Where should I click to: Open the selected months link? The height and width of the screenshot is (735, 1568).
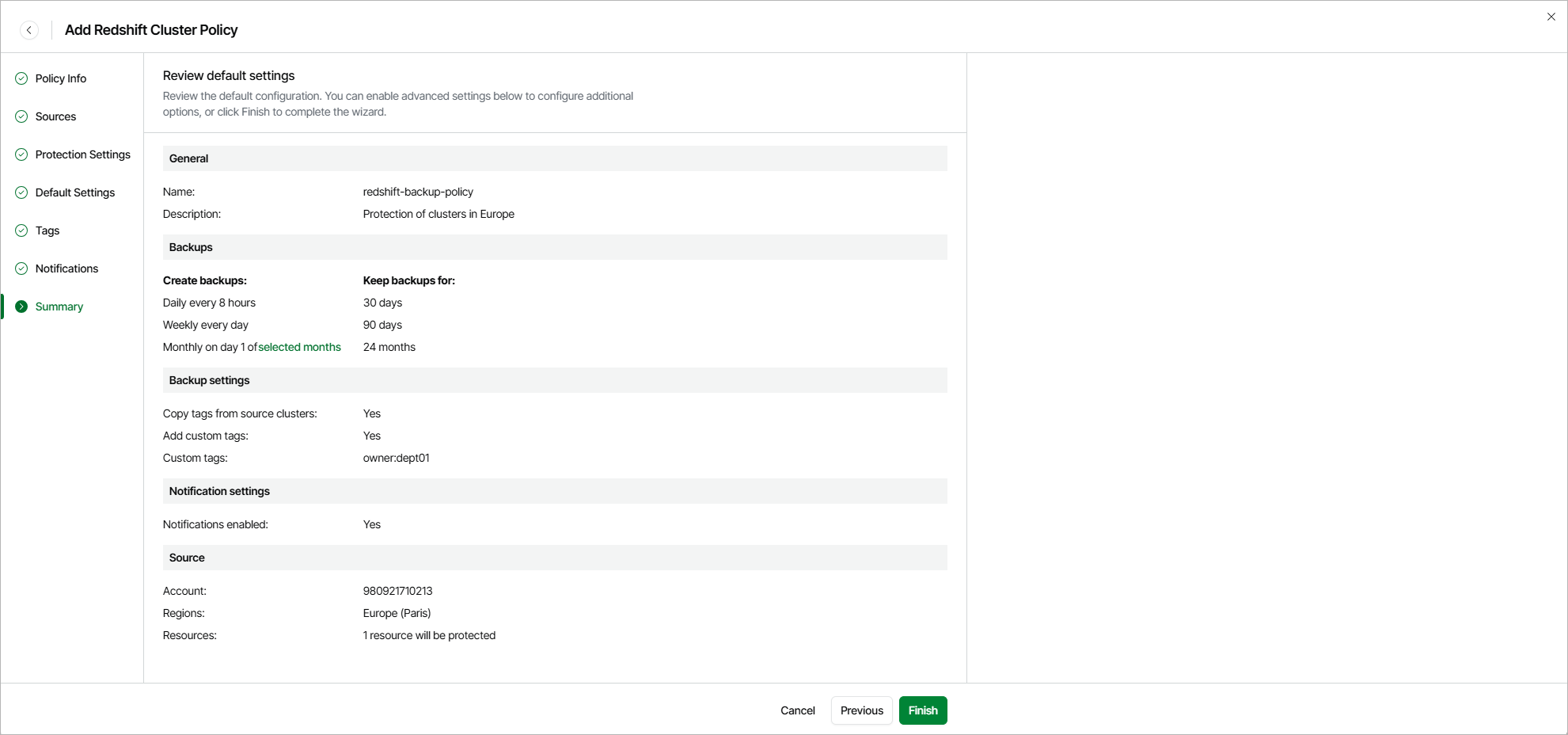click(x=299, y=347)
